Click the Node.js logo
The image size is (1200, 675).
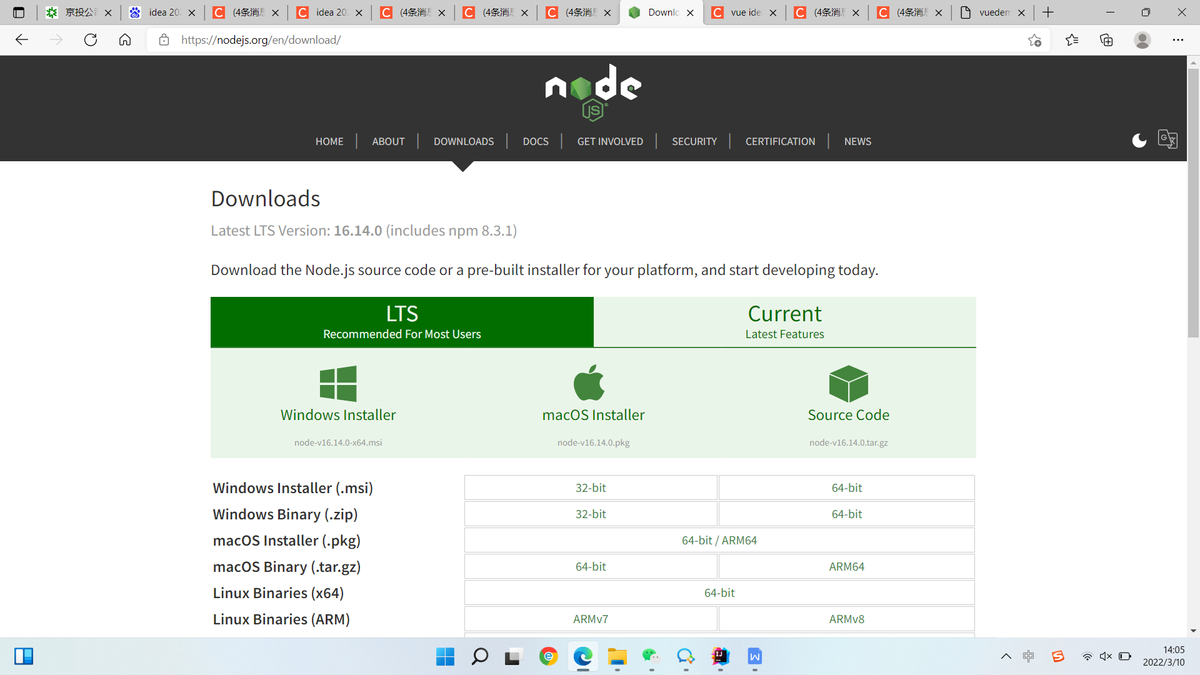tap(593, 92)
